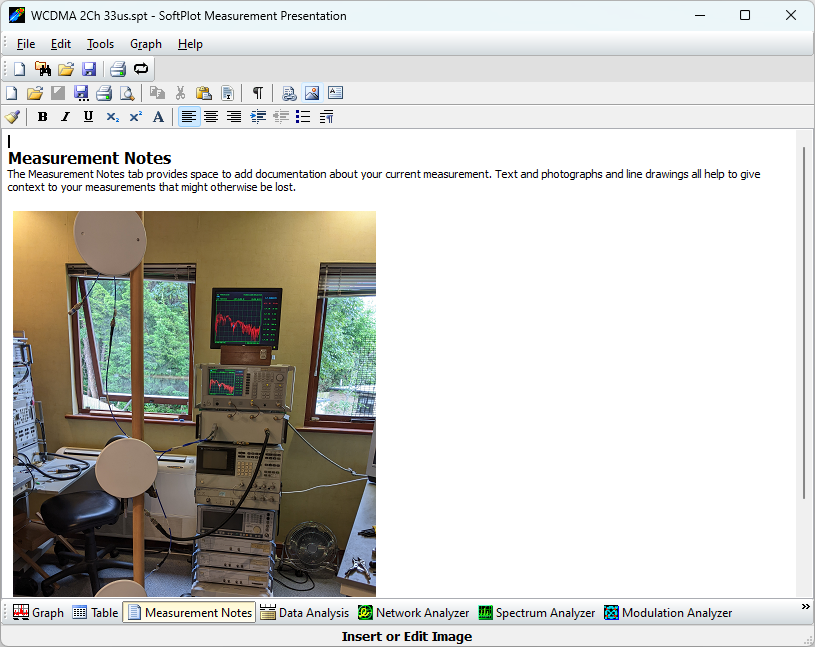Click the Insert text box icon

(x=335, y=93)
